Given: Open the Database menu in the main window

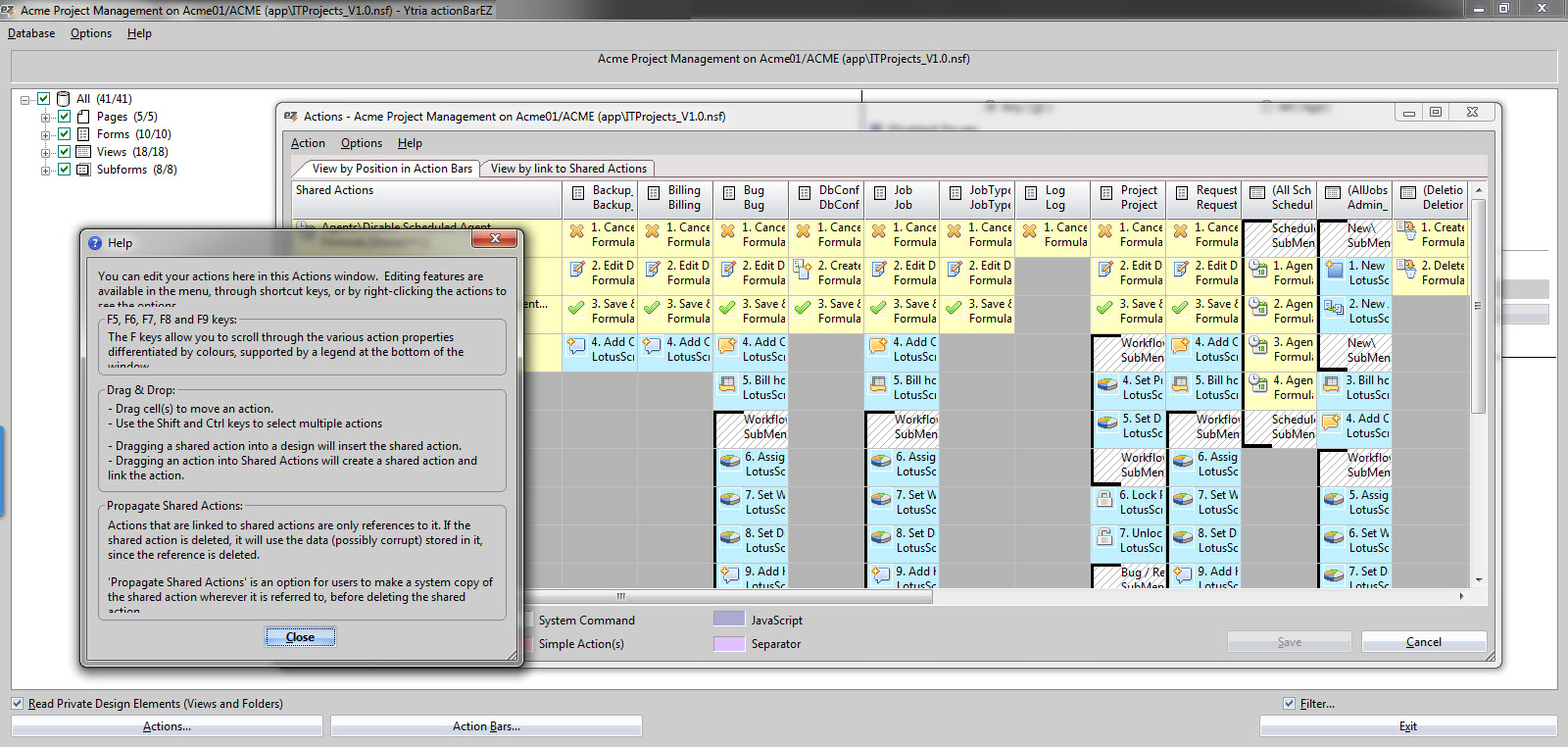Looking at the screenshot, I should tap(31, 33).
